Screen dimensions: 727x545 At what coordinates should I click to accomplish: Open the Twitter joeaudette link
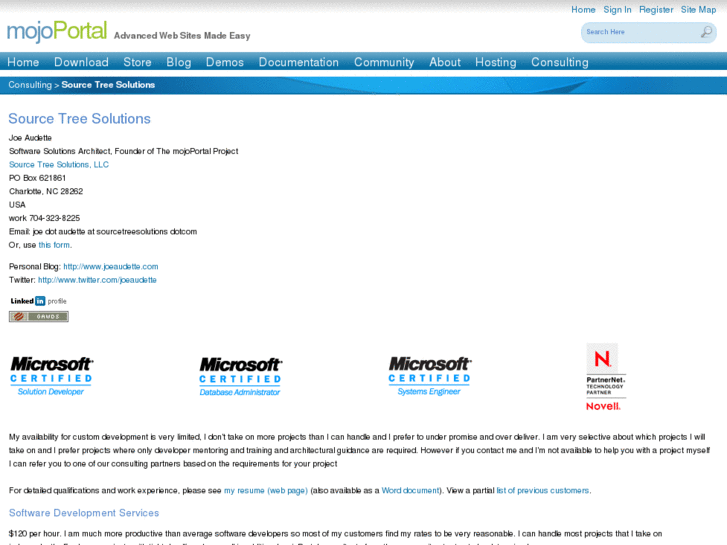click(97, 280)
